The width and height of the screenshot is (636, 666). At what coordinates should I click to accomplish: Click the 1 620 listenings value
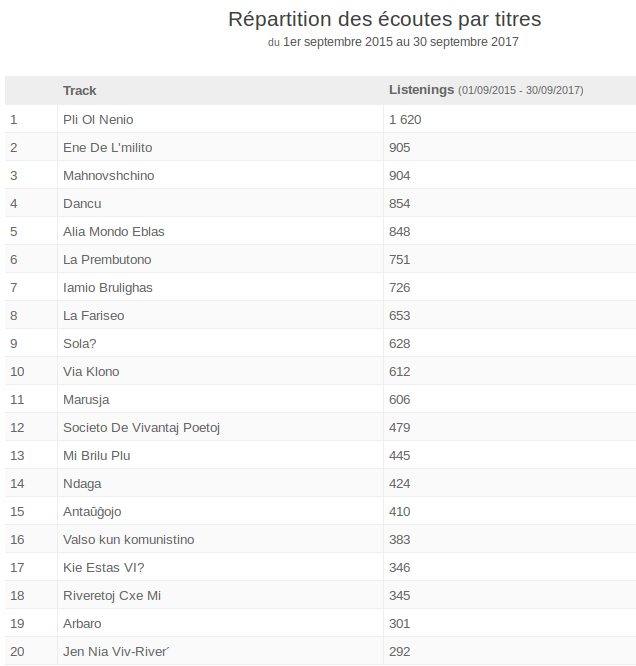click(x=405, y=119)
